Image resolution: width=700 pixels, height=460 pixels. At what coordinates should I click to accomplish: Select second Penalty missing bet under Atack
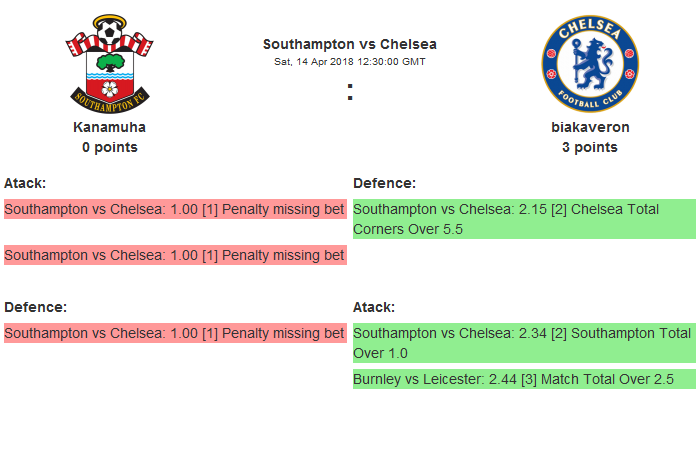175,255
